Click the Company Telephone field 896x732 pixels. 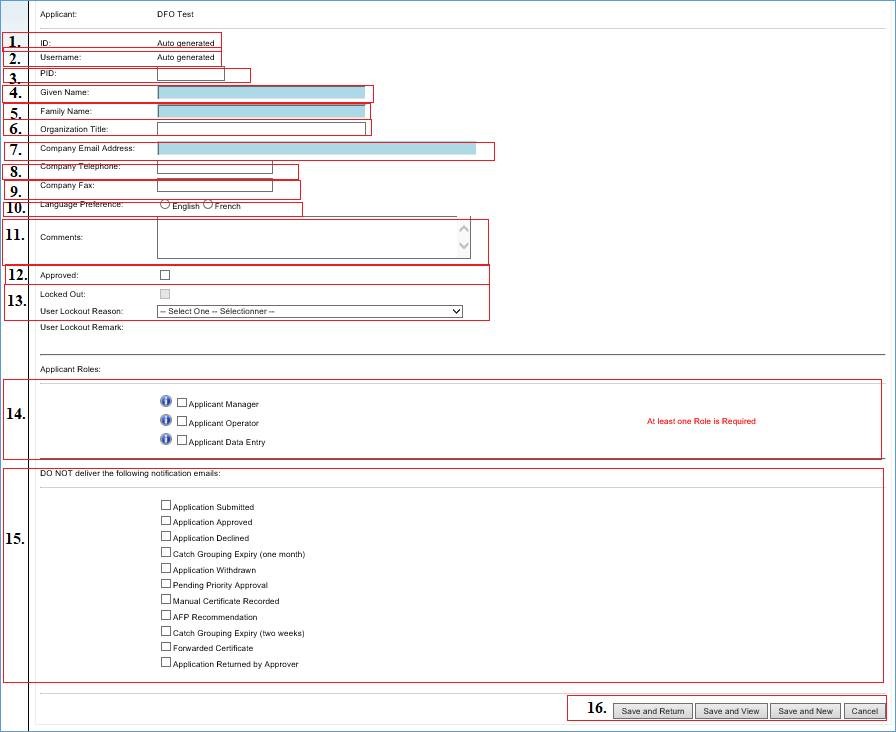pyautogui.click(x=215, y=167)
